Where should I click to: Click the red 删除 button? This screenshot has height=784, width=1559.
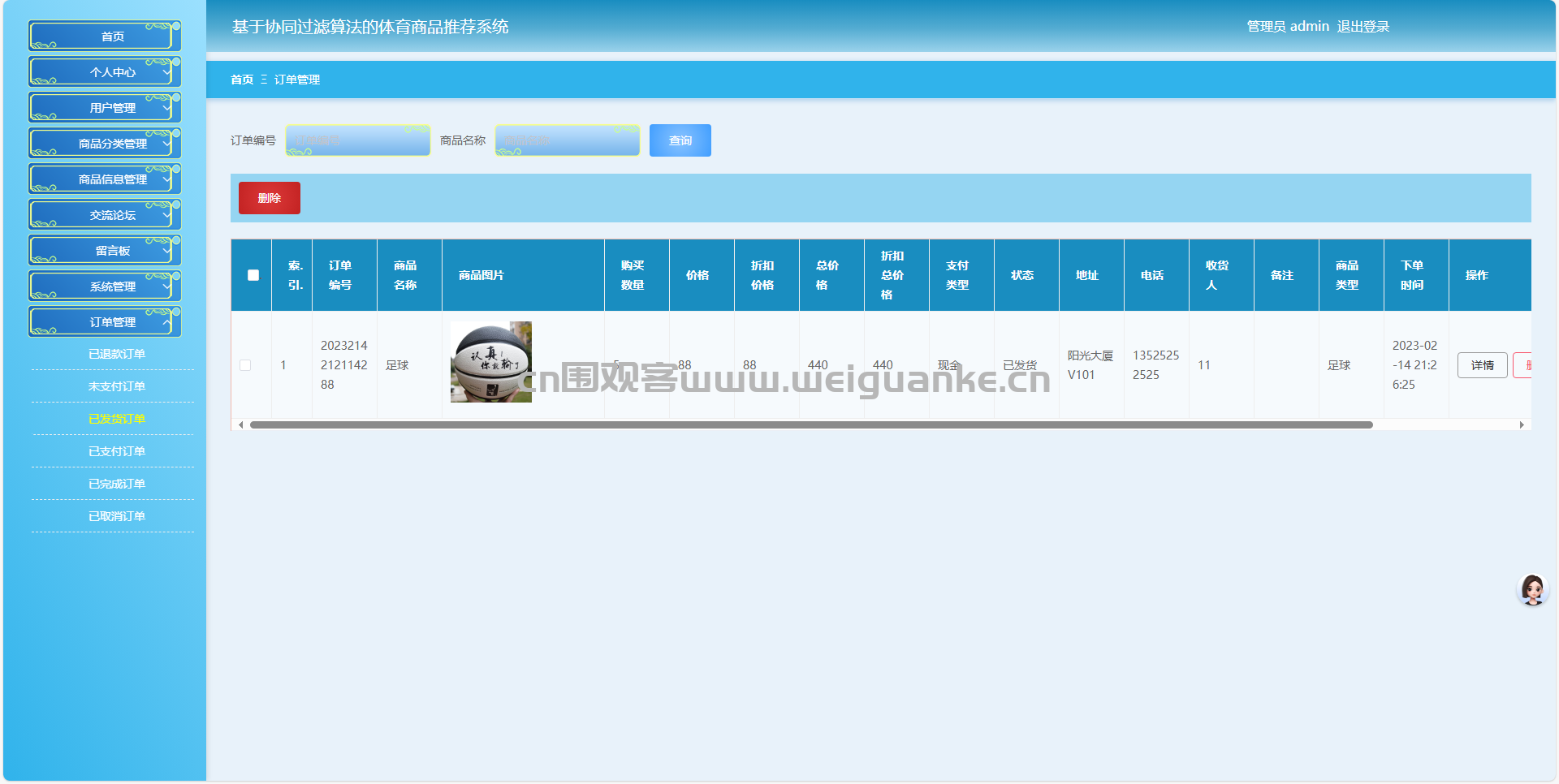270,198
